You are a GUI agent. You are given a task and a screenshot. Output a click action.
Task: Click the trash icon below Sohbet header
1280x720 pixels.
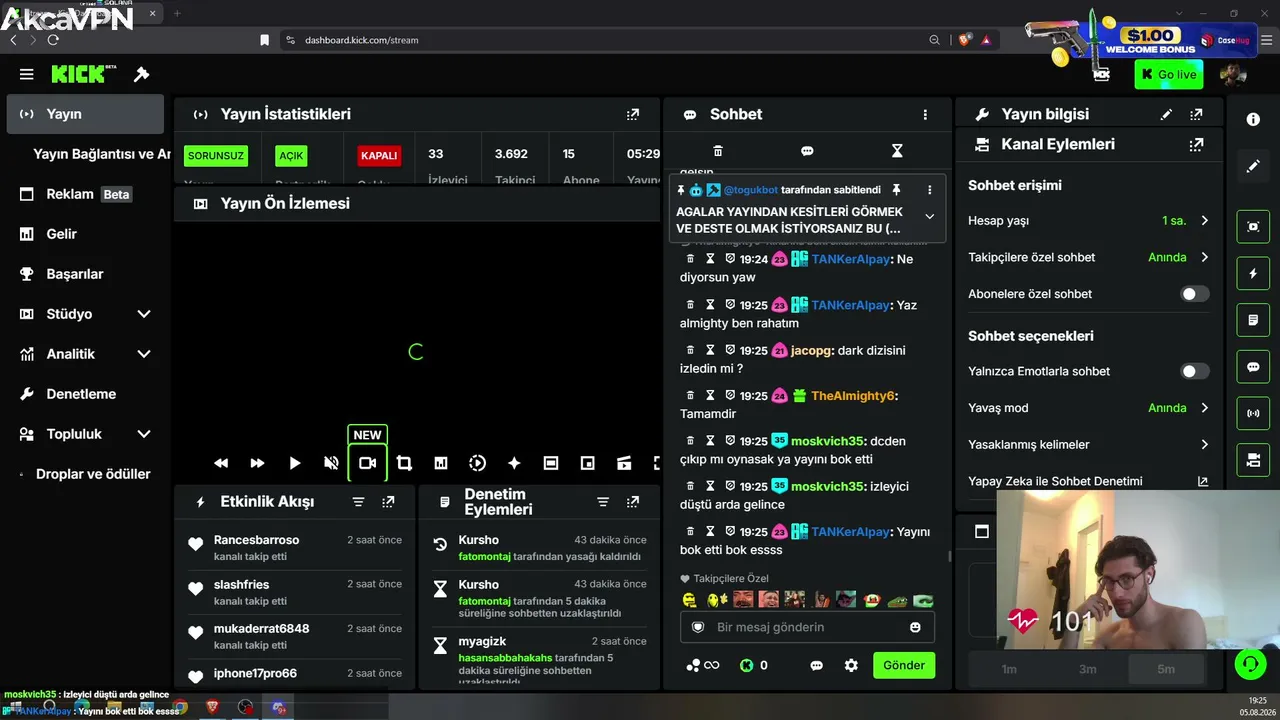coord(718,151)
